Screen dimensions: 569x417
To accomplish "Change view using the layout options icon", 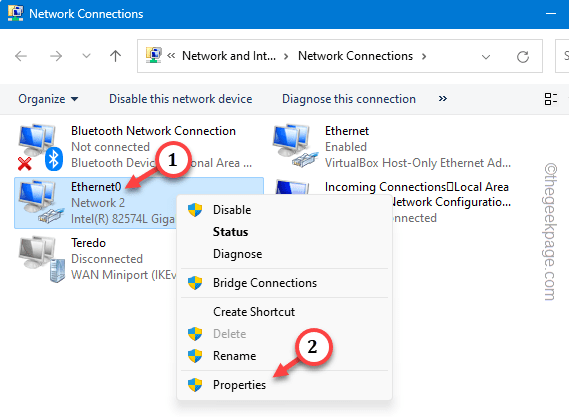I will click(550, 99).
